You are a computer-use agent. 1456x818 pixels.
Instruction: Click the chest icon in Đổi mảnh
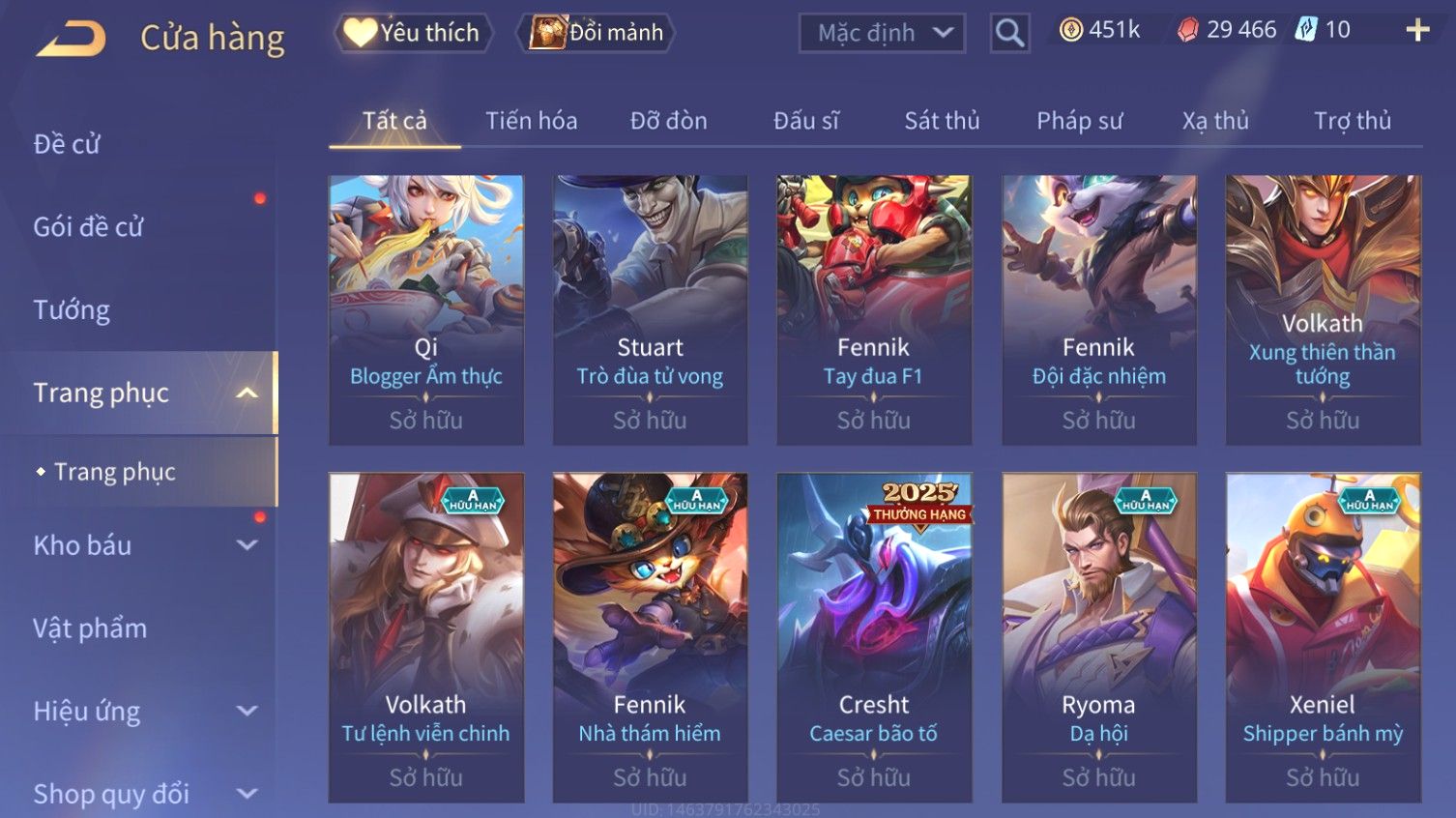coord(548,33)
